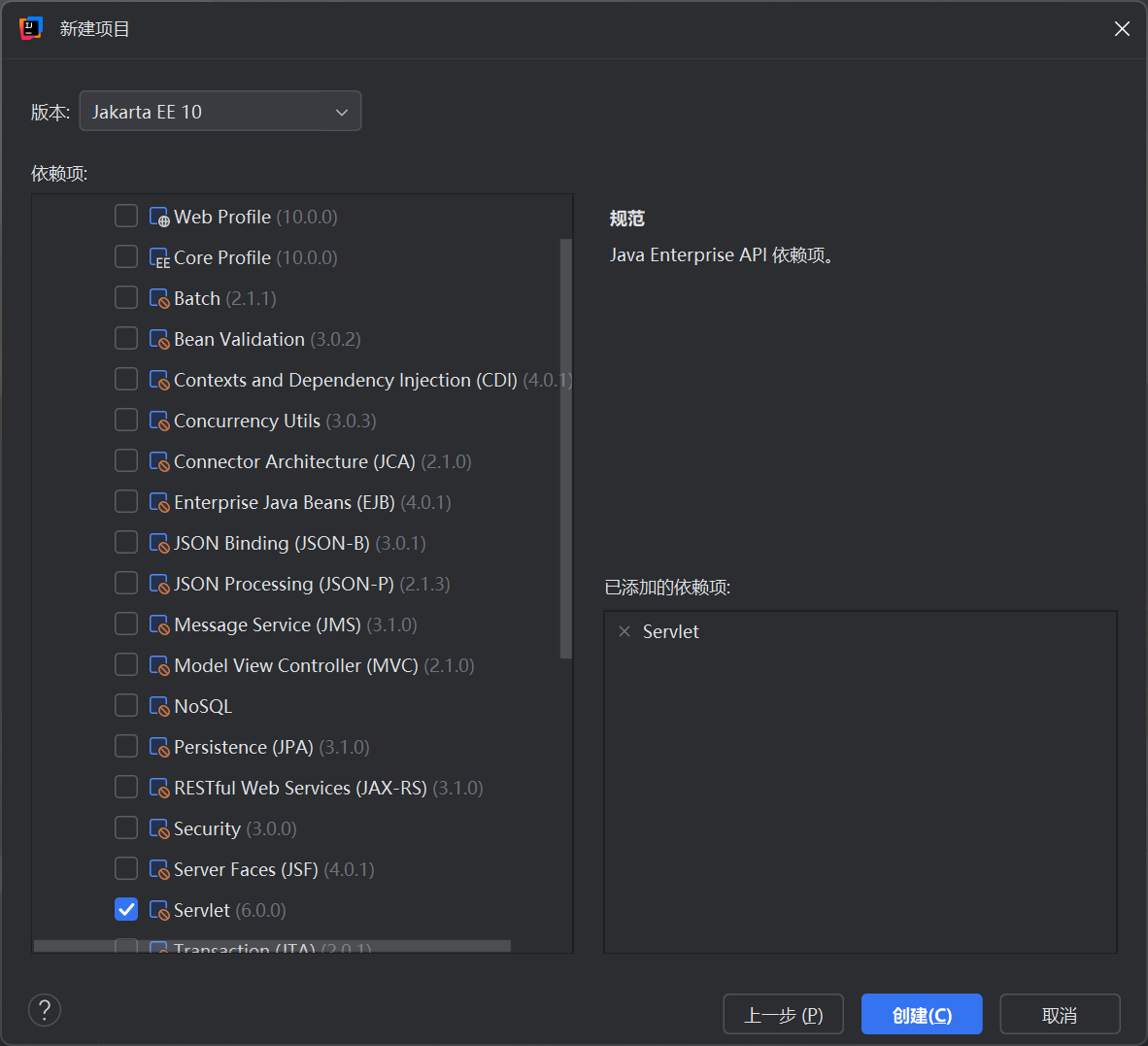Click the Servlet (6.0.0) label text
1148x1046 pixels.
(230, 911)
